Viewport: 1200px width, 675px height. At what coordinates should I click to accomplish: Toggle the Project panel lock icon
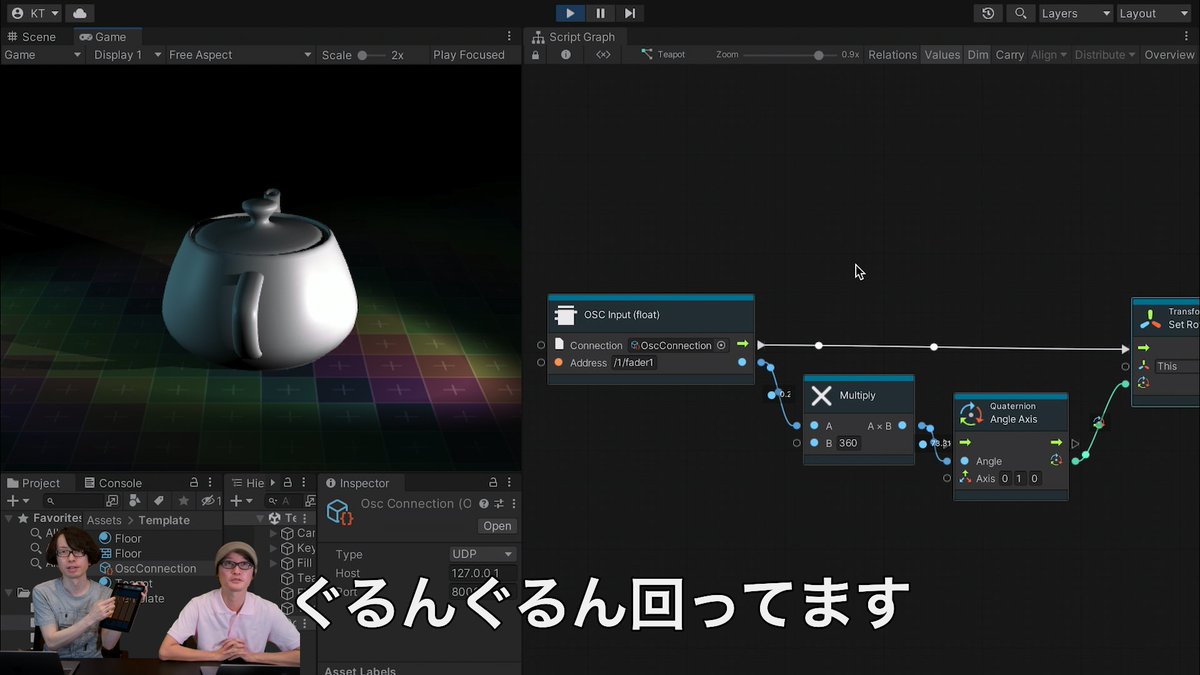point(194,483)
